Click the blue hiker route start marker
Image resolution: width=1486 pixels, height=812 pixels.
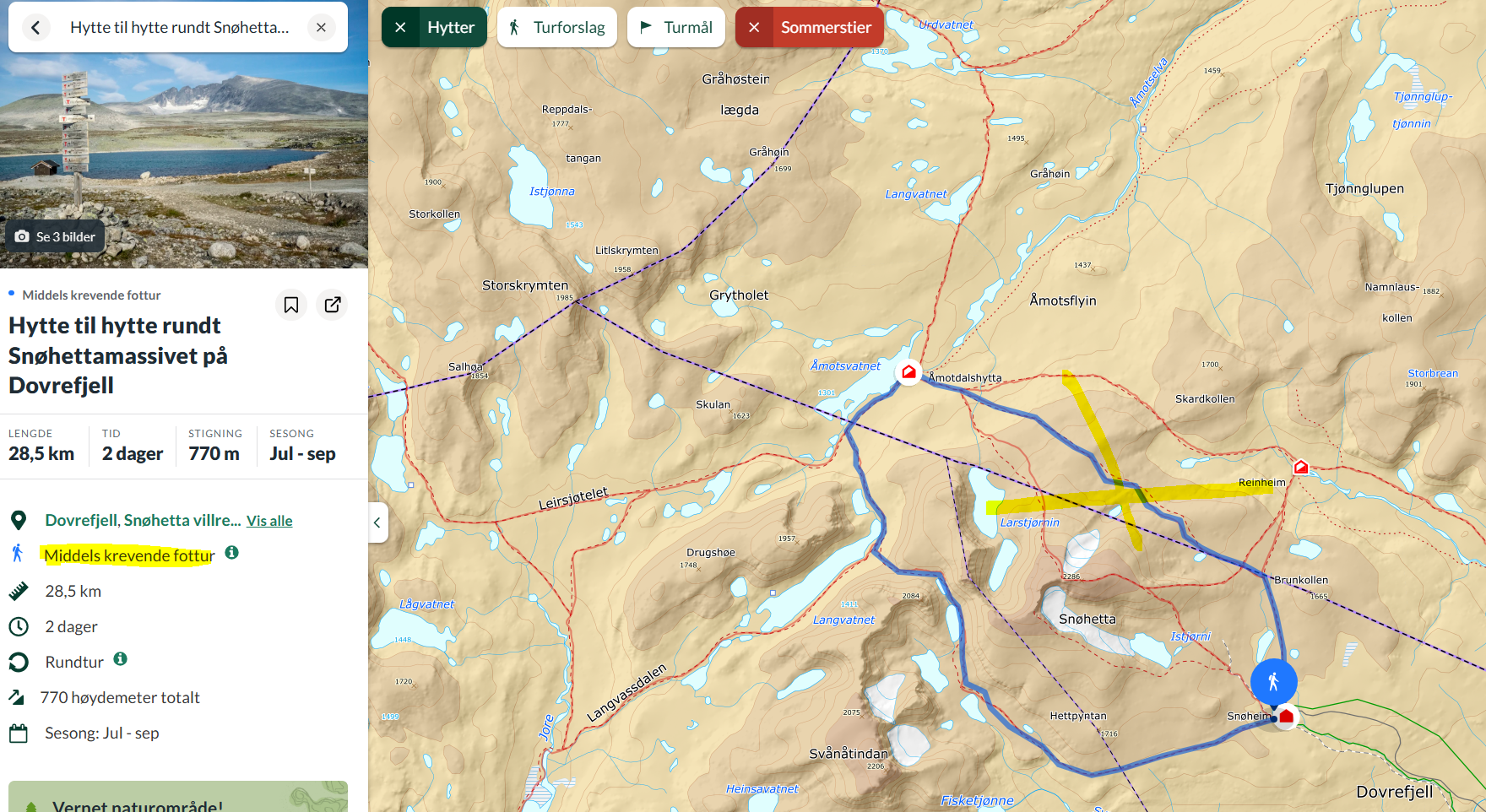pos(1273,681)
